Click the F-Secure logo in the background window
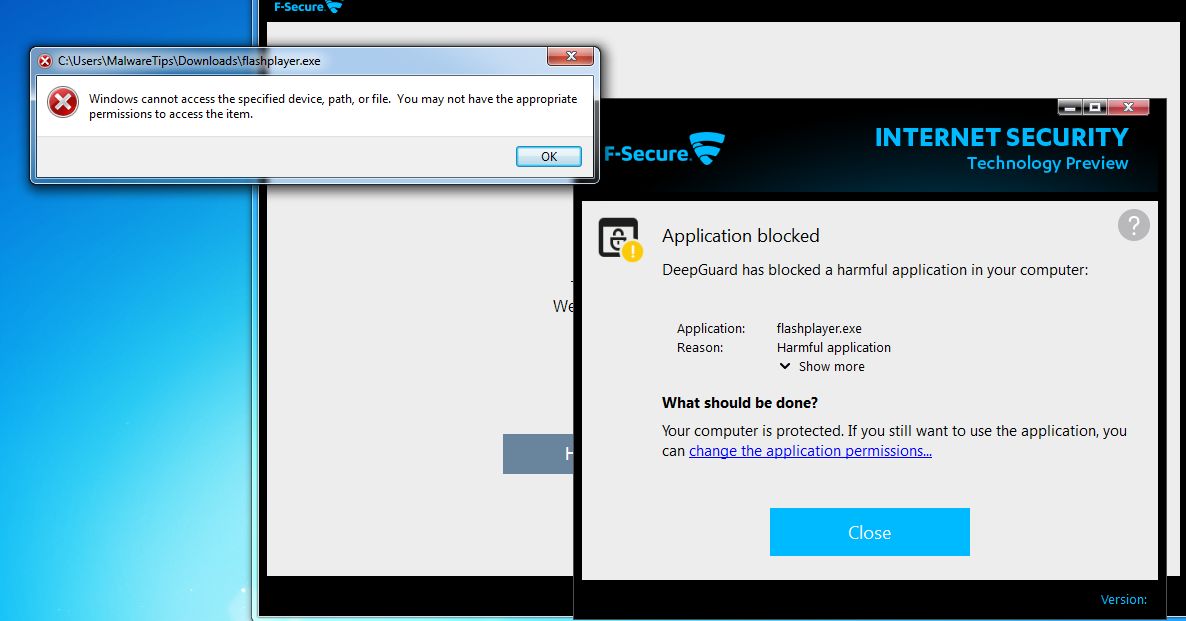Image resolution: width=1186 pixels, height=621 pixels. [x=309, y=6]
